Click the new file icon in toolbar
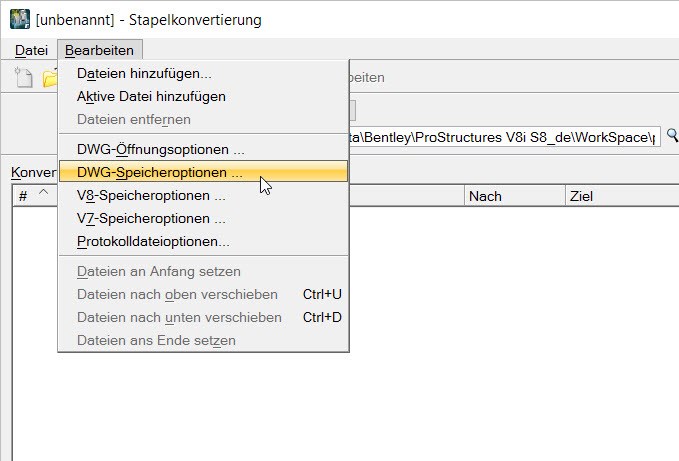 pos(23,77)
